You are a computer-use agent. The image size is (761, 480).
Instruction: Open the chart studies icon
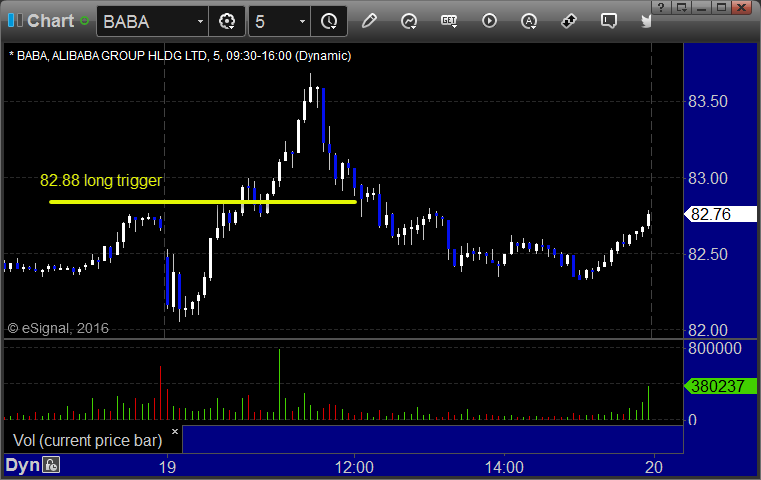tap(409, 21)
